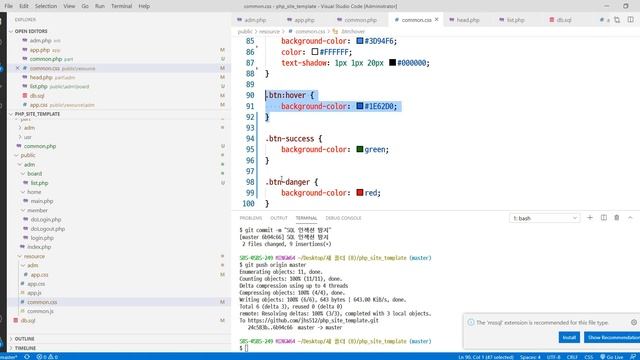
Task: Open doLogin.php in the explorer tree
Action: 45,220
